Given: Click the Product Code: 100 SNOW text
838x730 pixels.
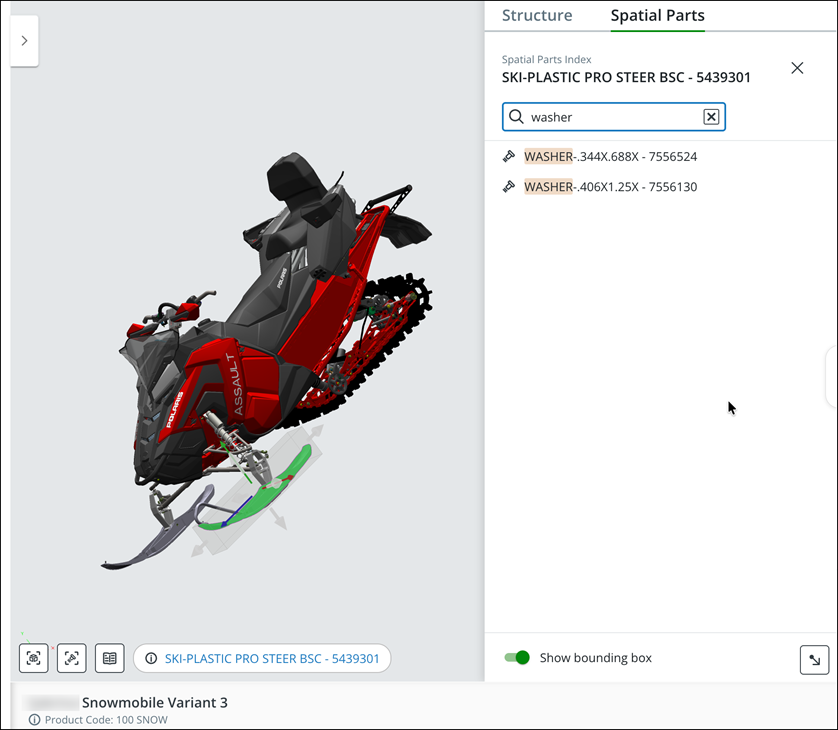Looking at the screenshot, I should point(106,720).
